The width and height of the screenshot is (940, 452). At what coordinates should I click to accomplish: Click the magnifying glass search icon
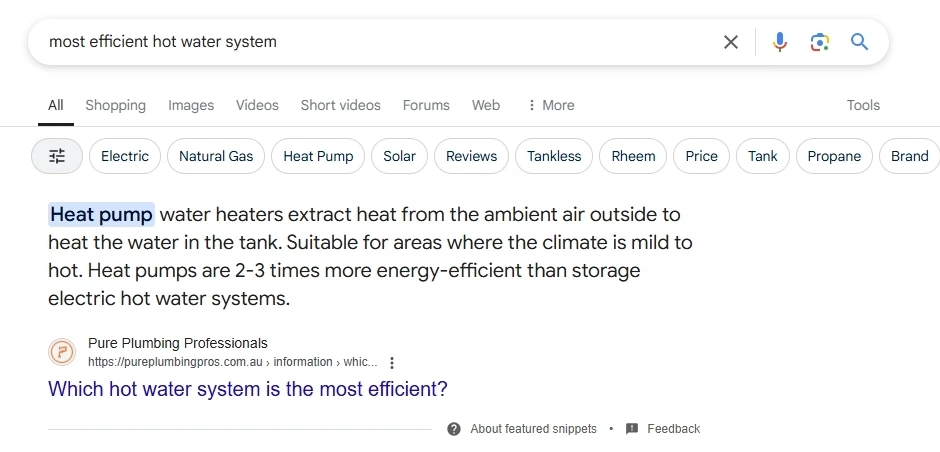click(x=860, y=41)
